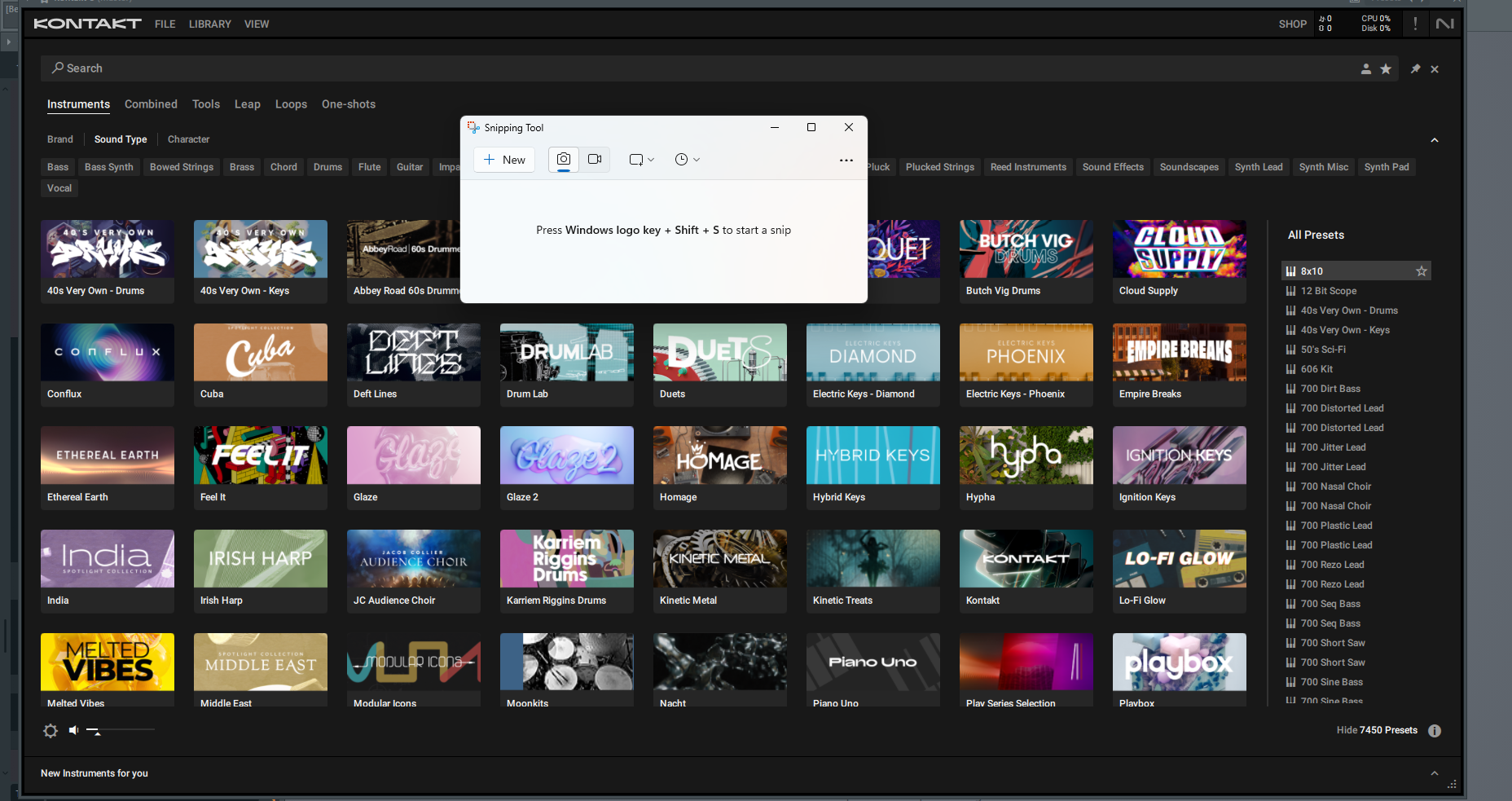Toggle the Synth Pad tag

1387,167
